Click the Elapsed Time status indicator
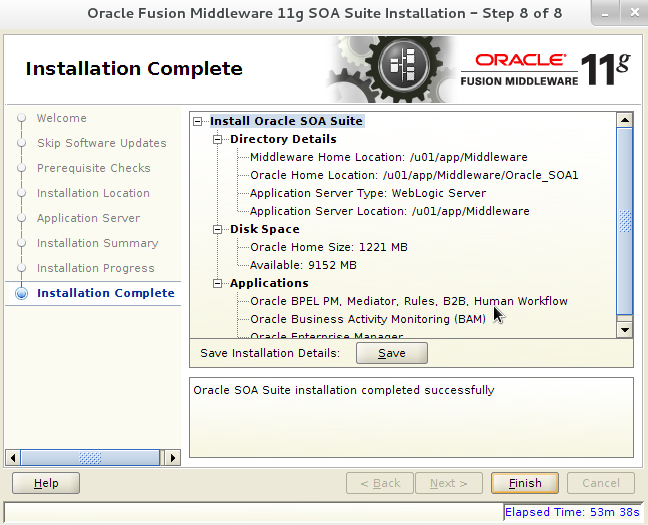648x525 pixels. point(572,512)
